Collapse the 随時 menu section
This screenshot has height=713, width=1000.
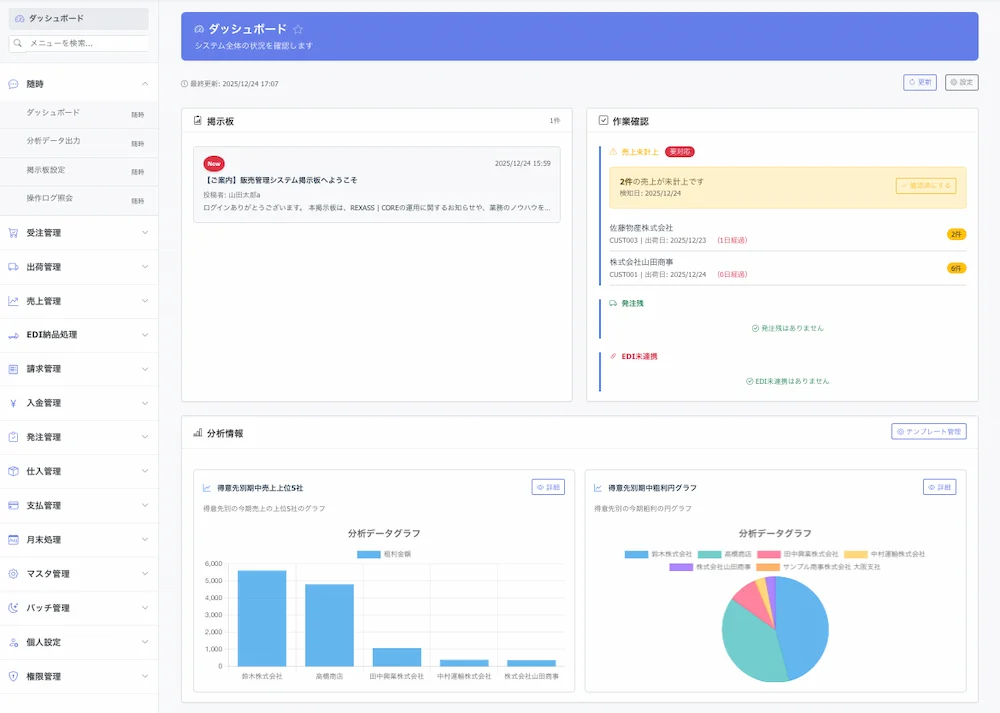[145, 84]
